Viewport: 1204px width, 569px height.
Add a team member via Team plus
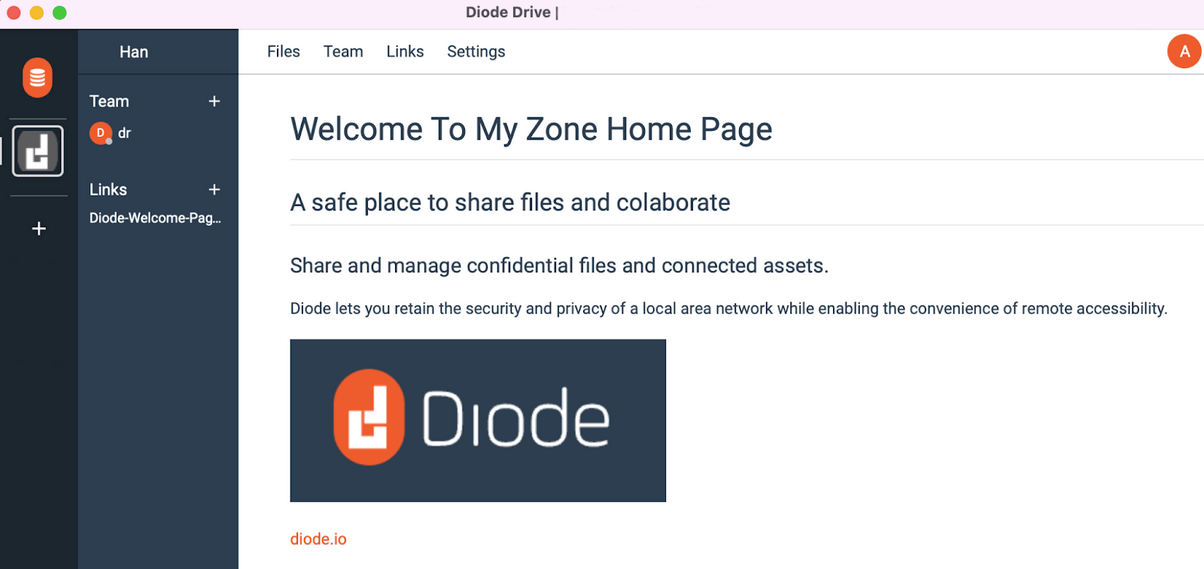tap(214, 101)
